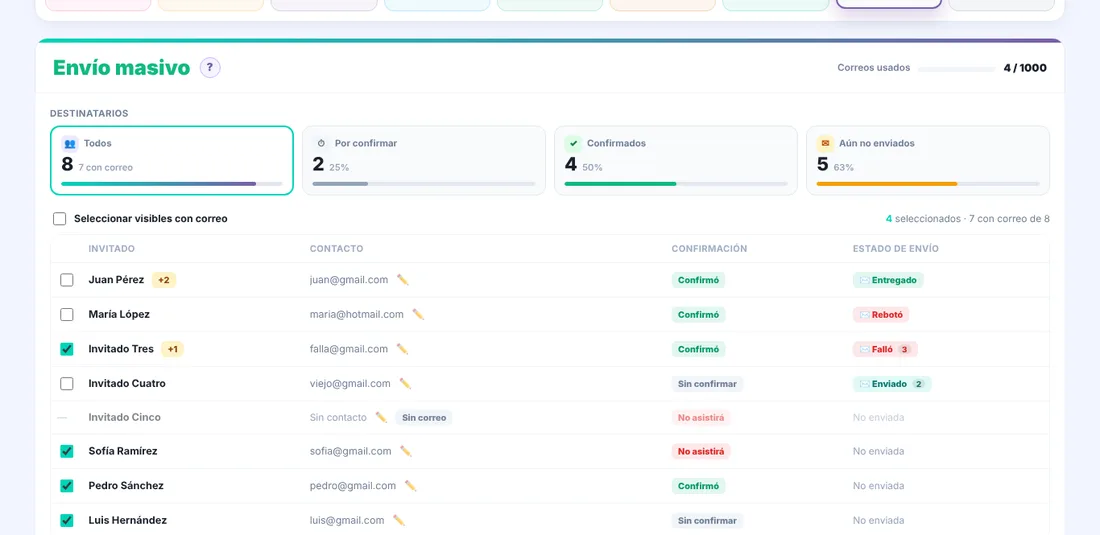Viewport: 1100px width, 535px height.
Task: Select the Confirmados filter card
Action: pos(676,161)
